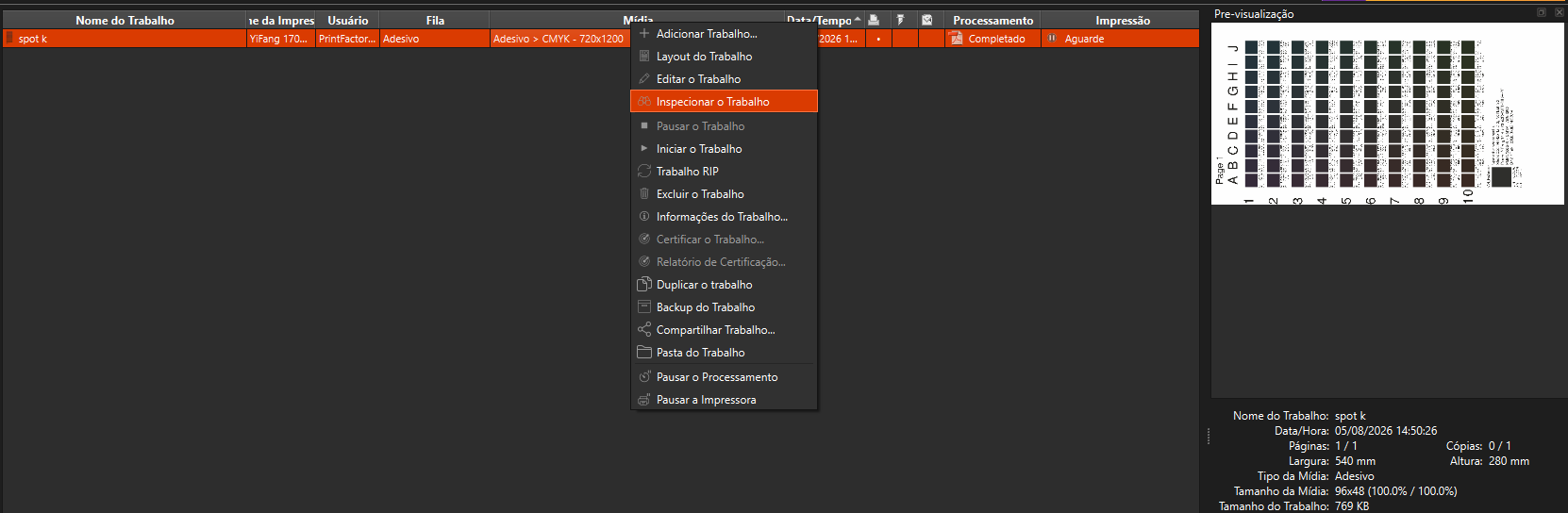Open Layout do Trabalho menu entry
Image resolution: width=1568 pixels, height=513 pixels.
pyautogui.click(x=724, y=57)
